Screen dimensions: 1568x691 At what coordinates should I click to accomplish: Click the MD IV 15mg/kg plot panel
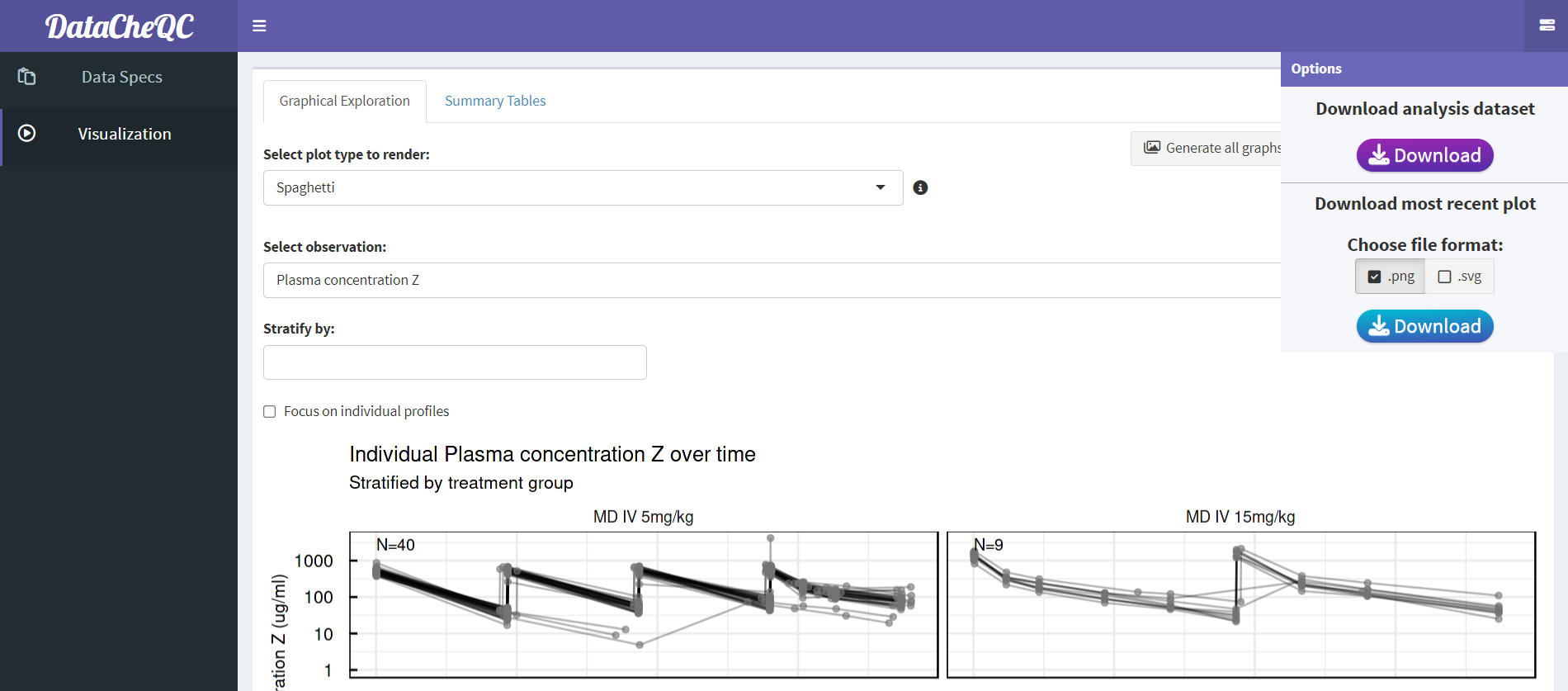tap(1241, 604)
